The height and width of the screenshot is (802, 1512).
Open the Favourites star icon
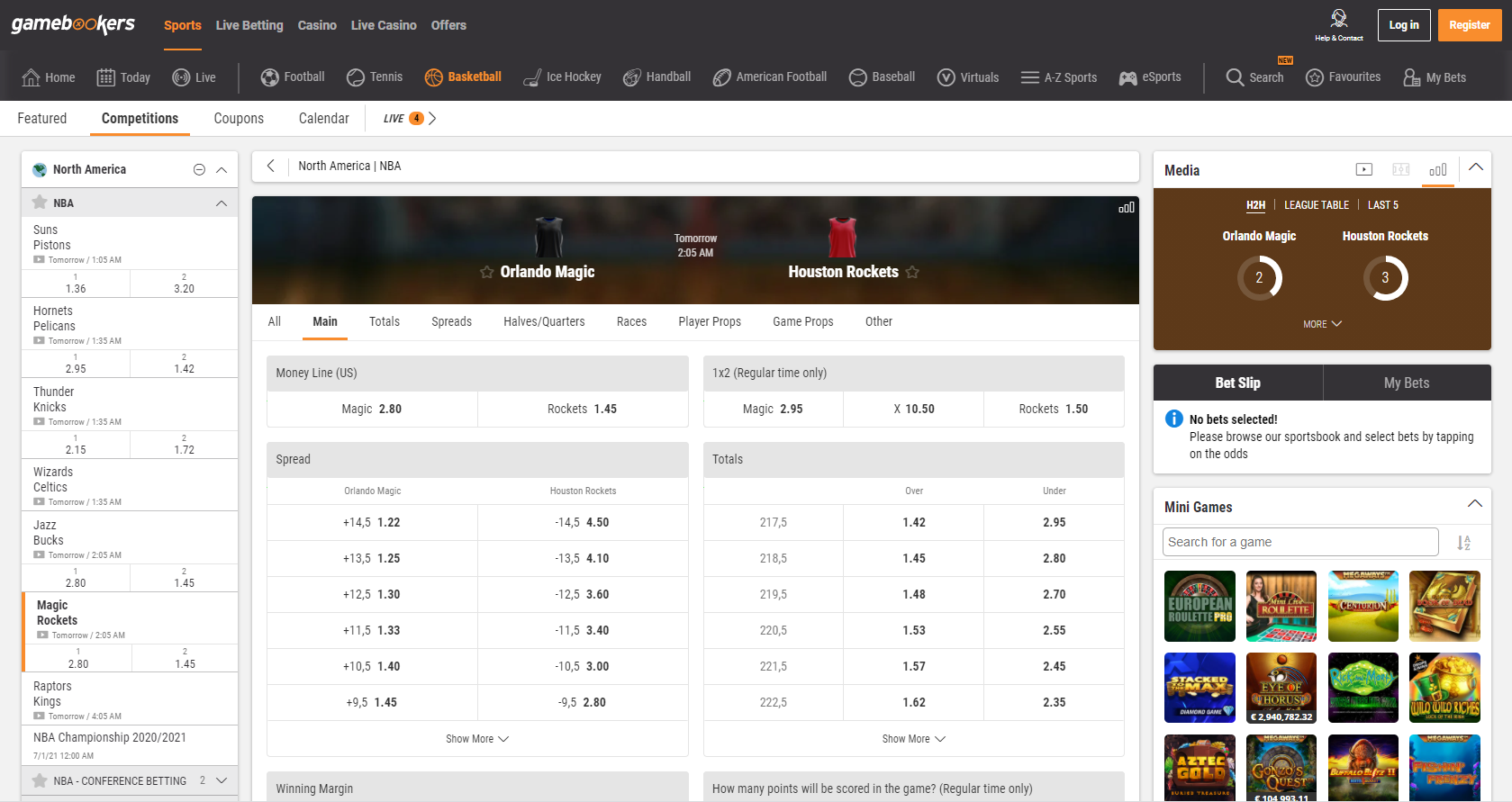tap(1315, 77)
